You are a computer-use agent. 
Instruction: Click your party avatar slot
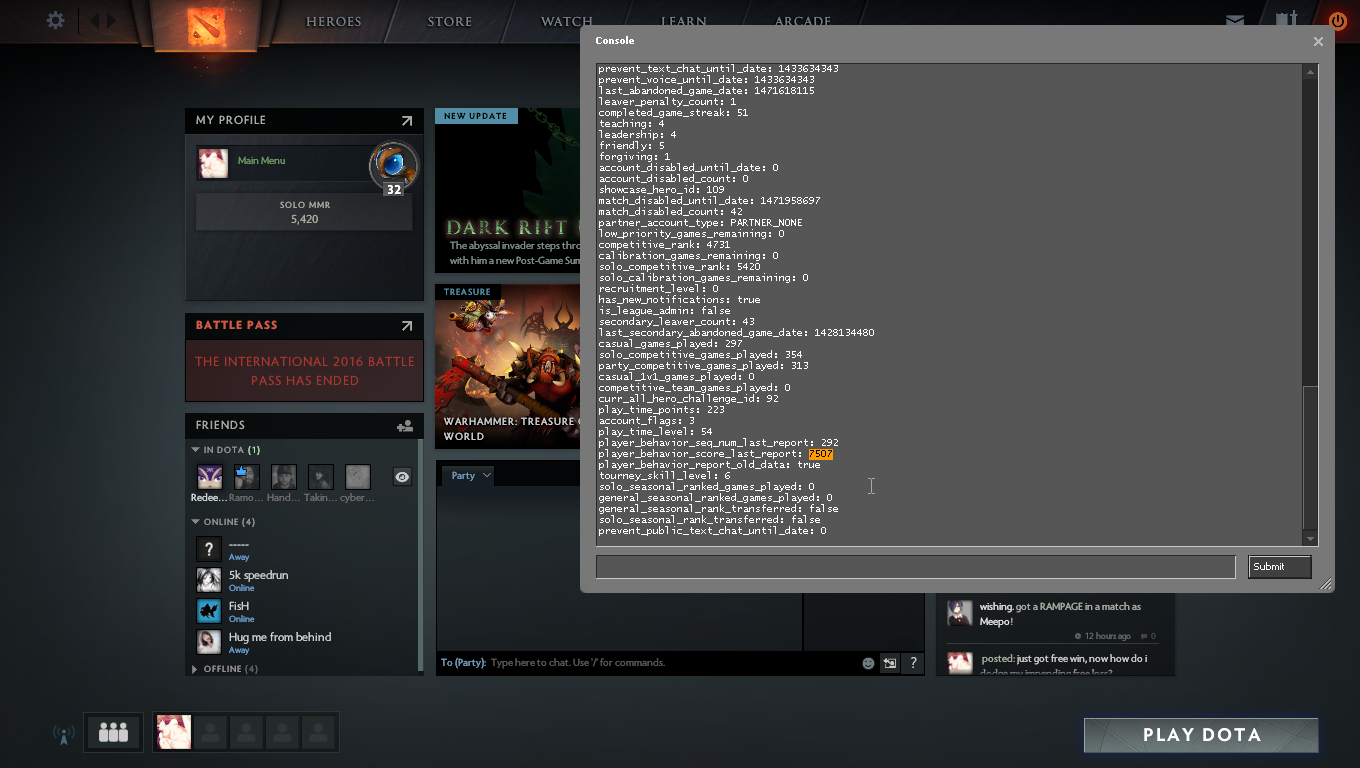point(174,732)
